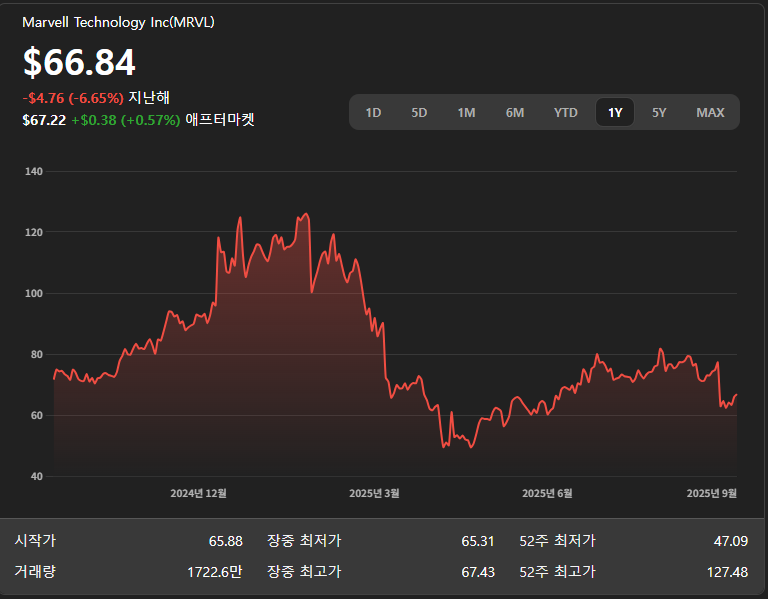Click the Marvell Technology Inc(MRVL) title
The height and width of the screenshot is (599, 768).
pyautogui.click(x=119, y=23)
